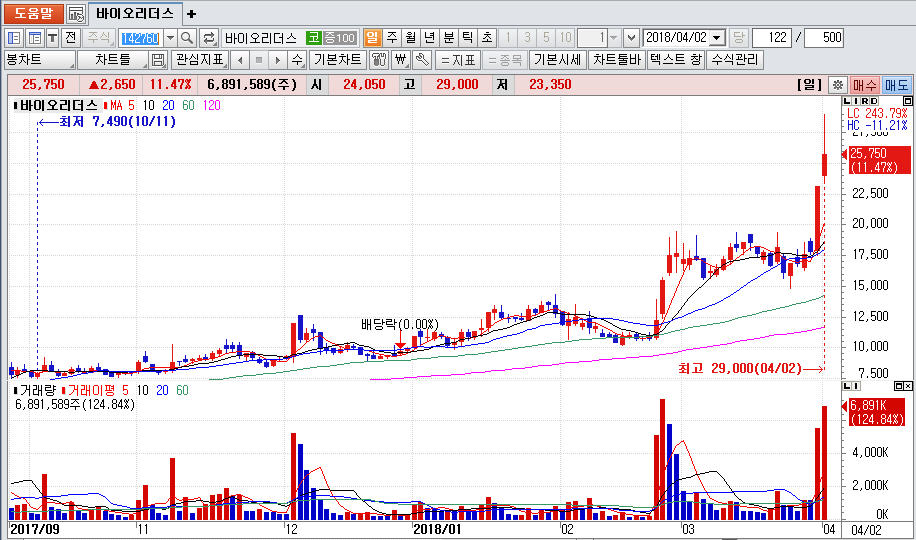916x540 pixels.
Task: Click the MA 5 moving average legend
Action: coord(118,105)
